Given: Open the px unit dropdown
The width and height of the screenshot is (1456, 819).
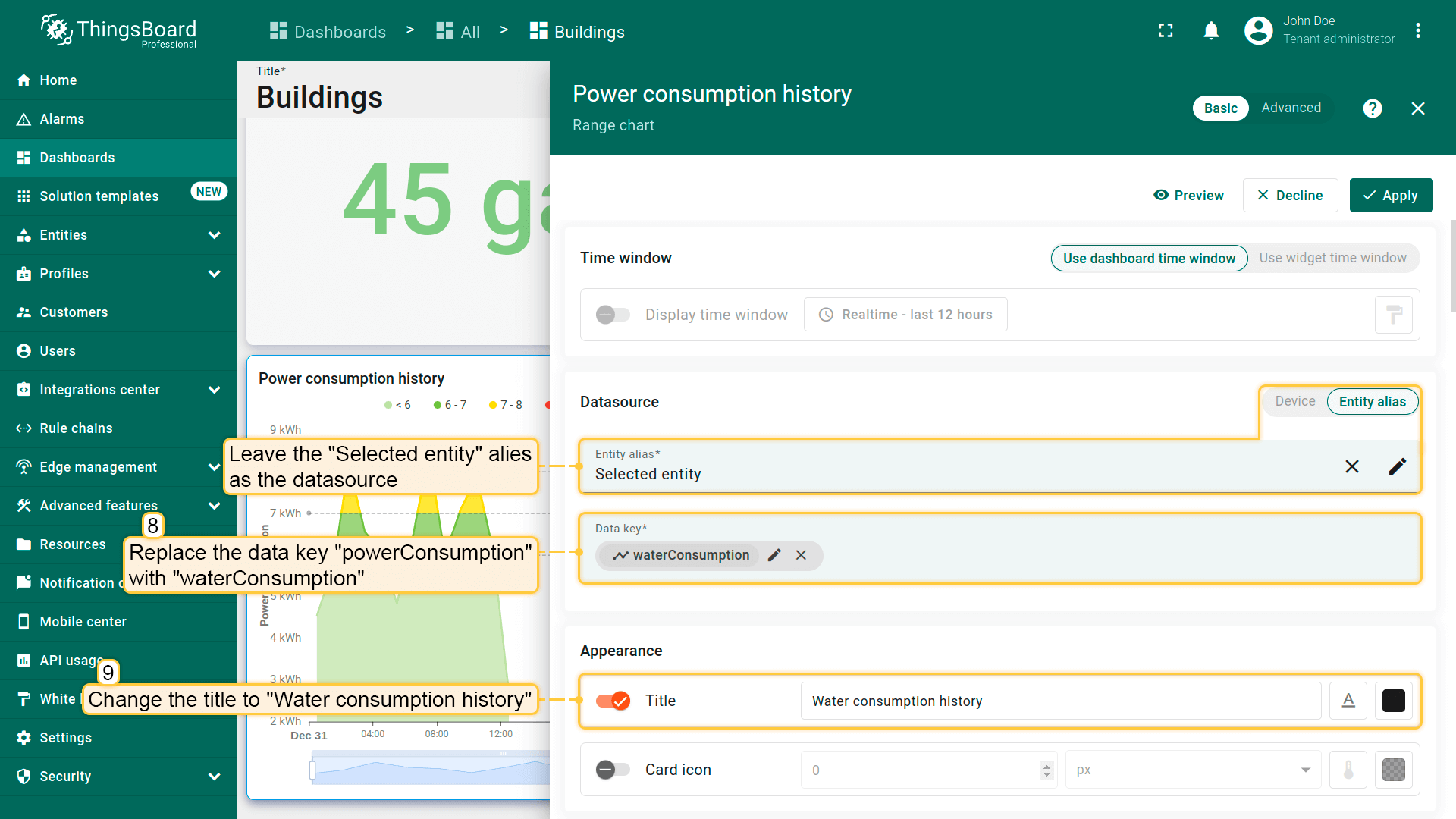Looking at the screenshot, I should coord(1193,770).
